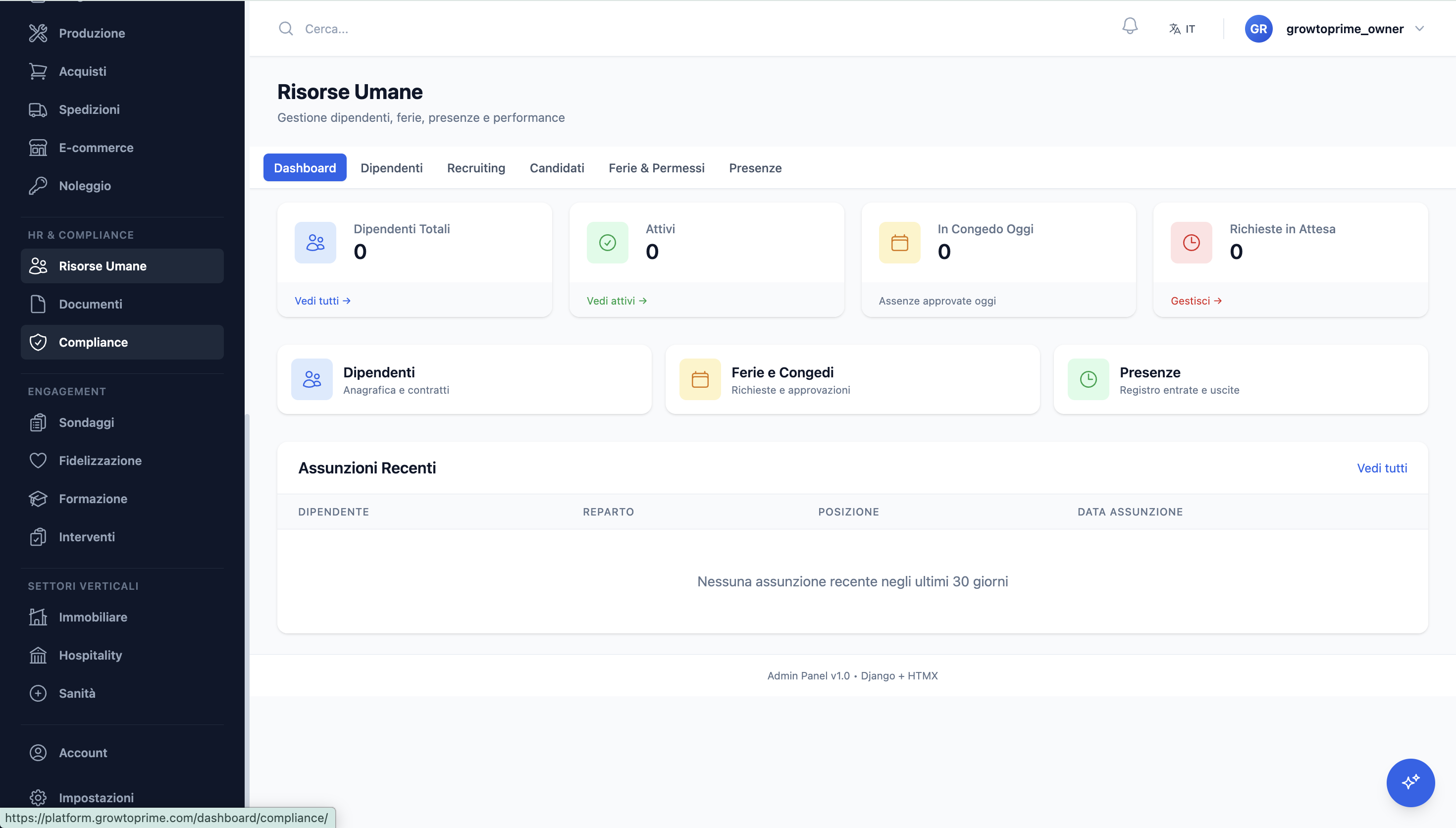1456x828 pixels.
Task: Click the Compliance shield icon
Action: pyautogui.click(x=38, y=342)
